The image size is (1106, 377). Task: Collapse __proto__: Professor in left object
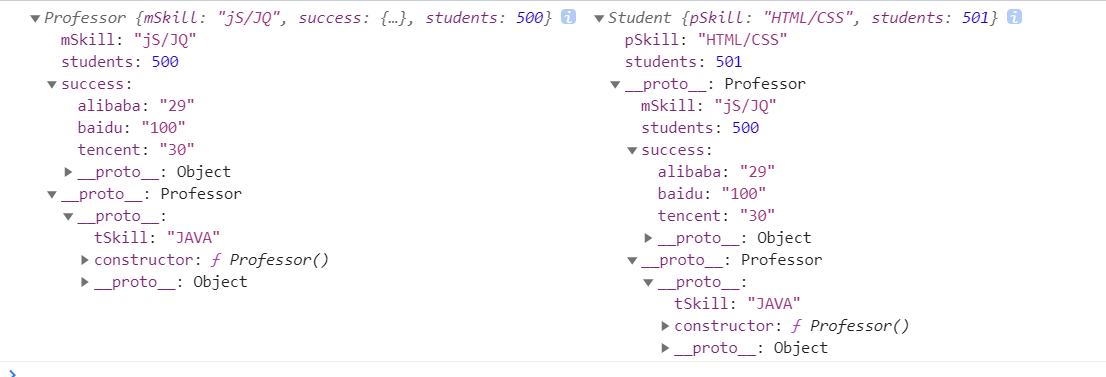[x=51, y=194]
